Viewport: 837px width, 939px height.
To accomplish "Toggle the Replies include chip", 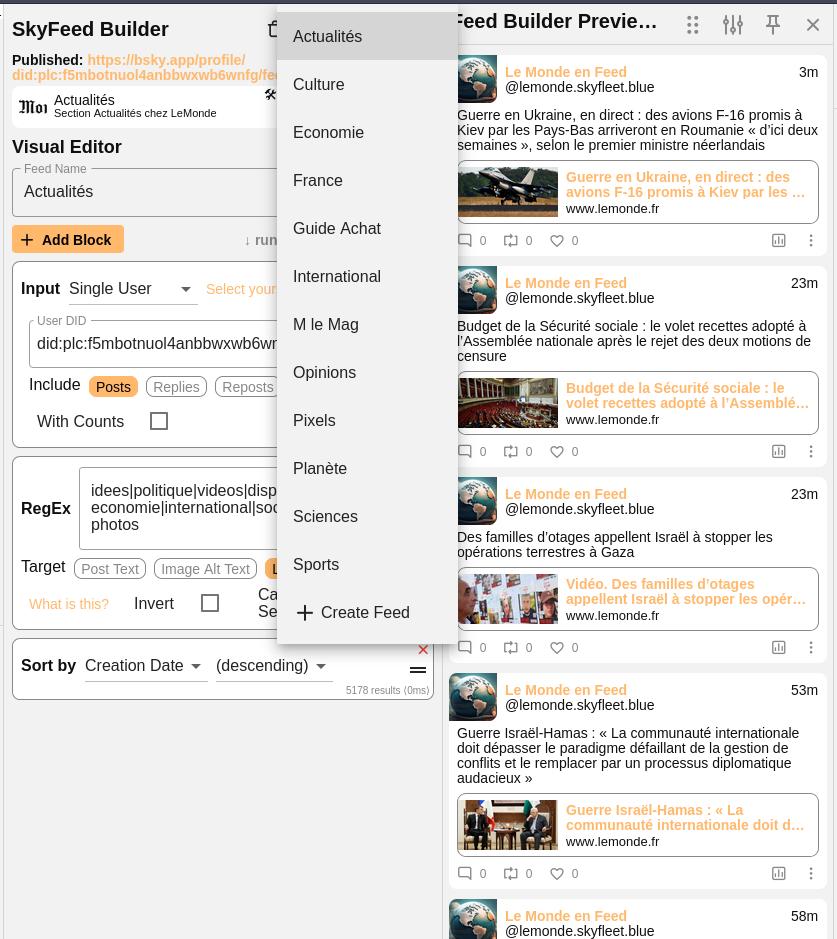I will (176, 386).
